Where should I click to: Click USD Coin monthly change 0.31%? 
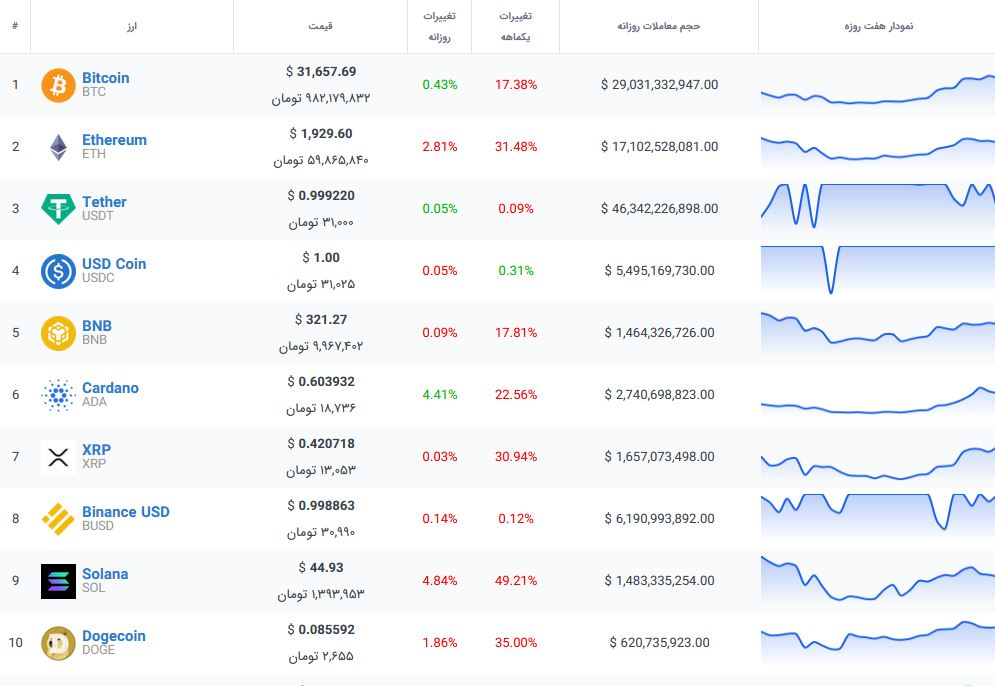pos(516,271)
